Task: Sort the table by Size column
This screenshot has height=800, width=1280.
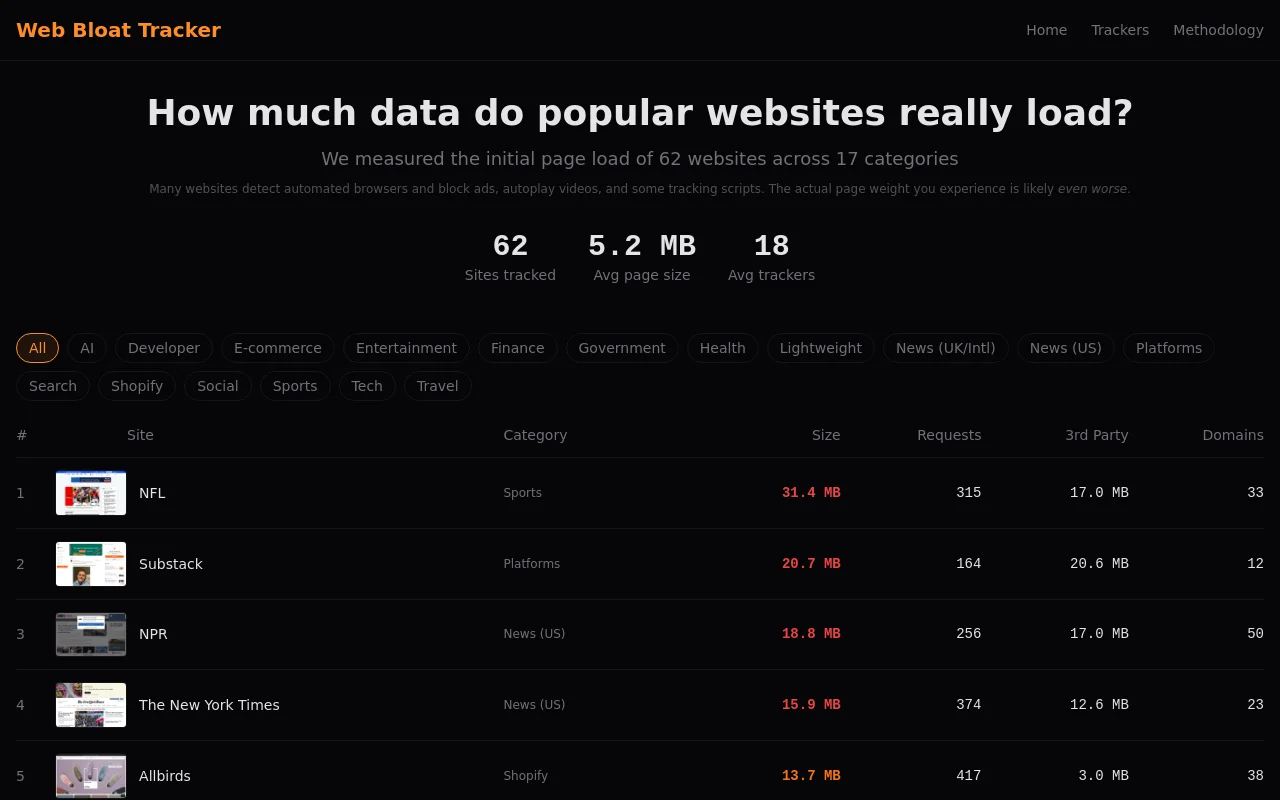Action: pyautogui.click(x=826, y=435)
